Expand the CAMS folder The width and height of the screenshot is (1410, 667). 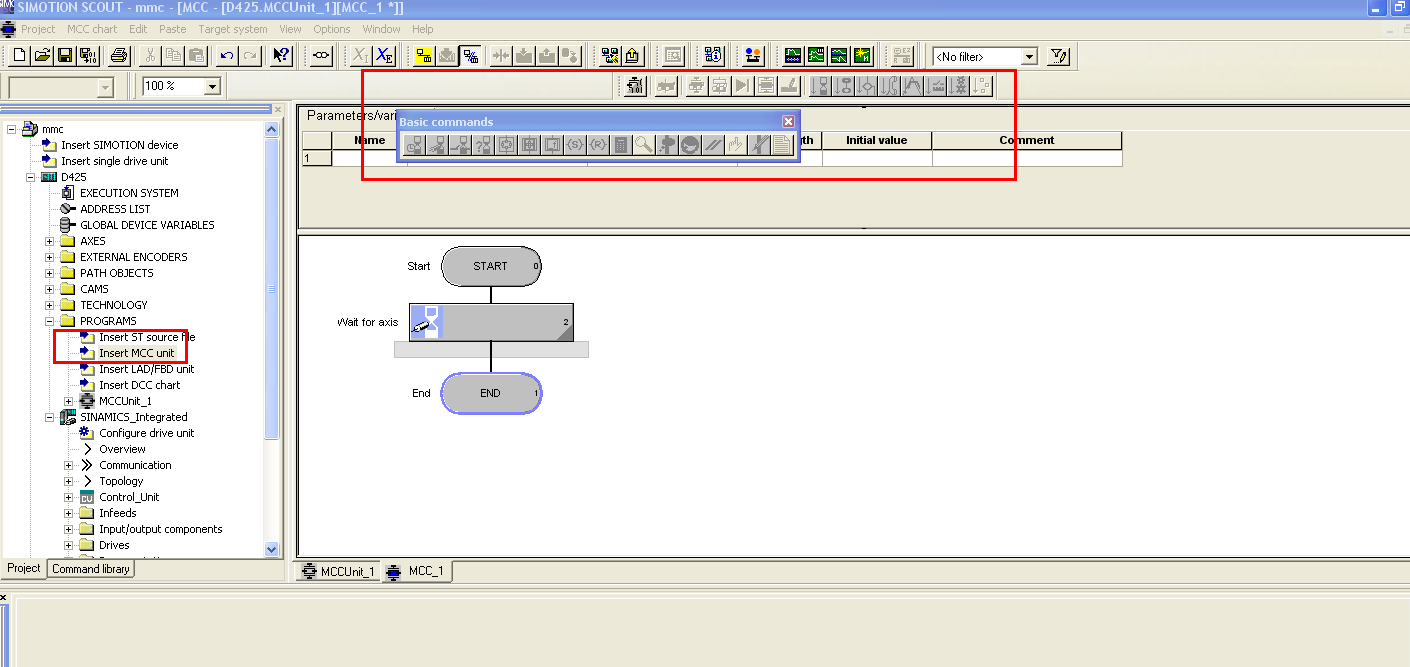(x=50, y=289)
